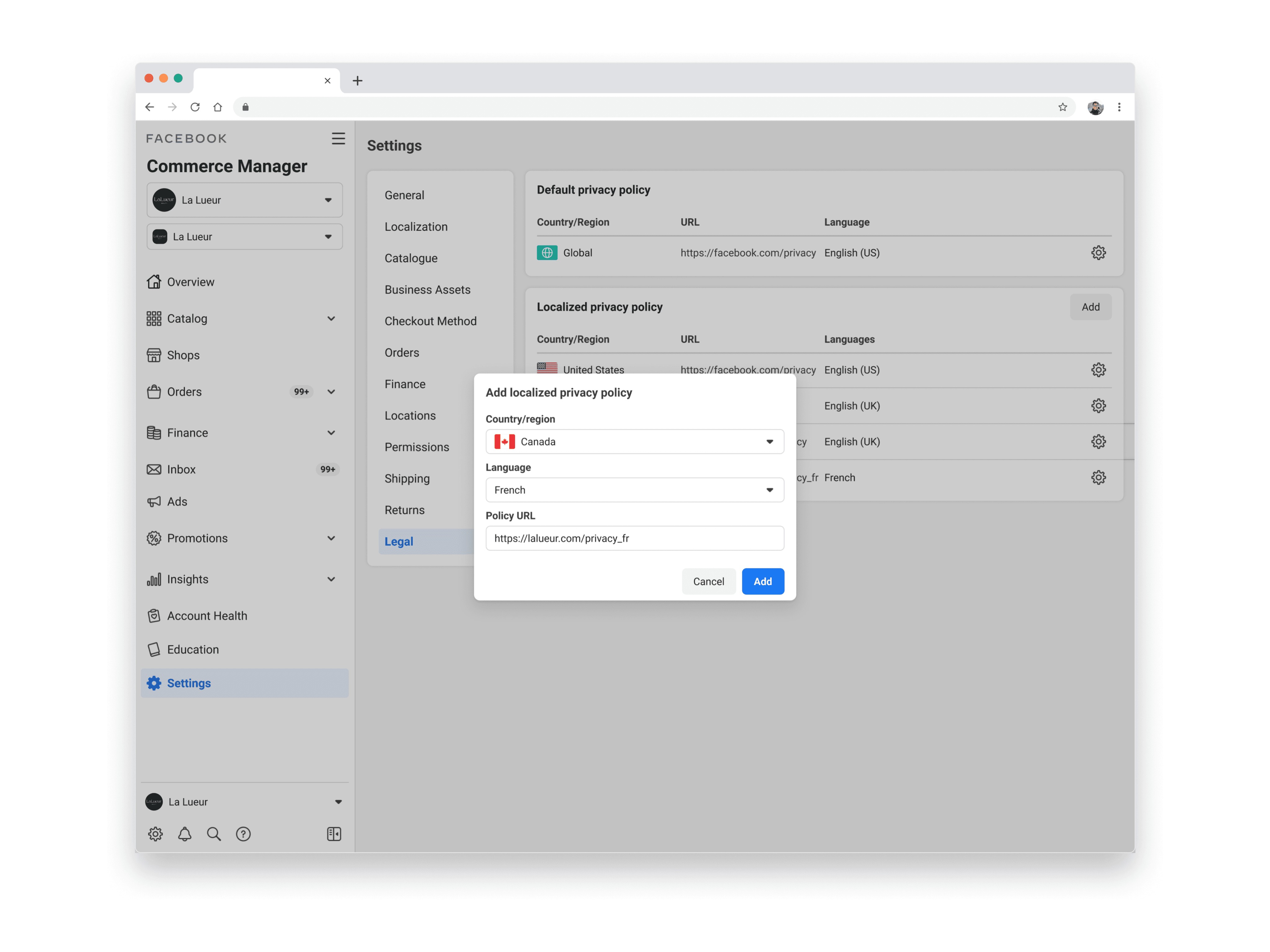Viewport: 1270px width, 952px height.
Task: Open the Overview house icon
Action: pyautogui.click(x=153, y=282)
